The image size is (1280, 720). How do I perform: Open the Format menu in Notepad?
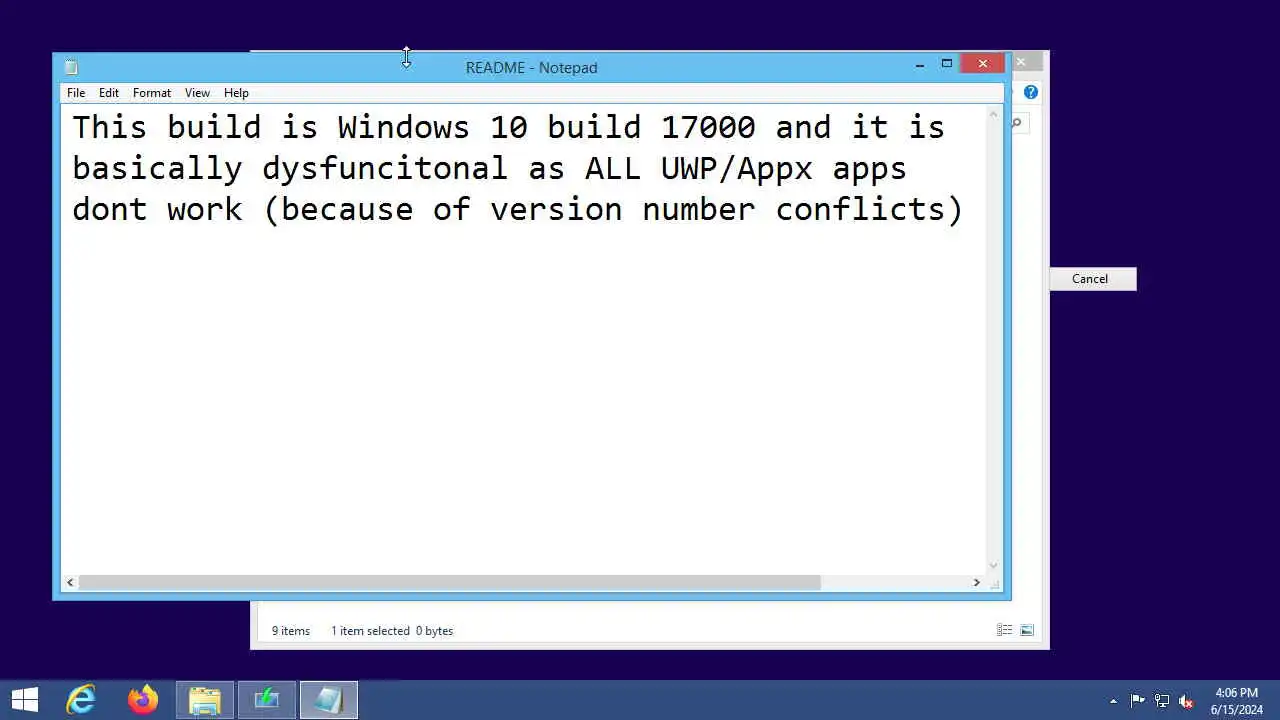coord(152,93)
